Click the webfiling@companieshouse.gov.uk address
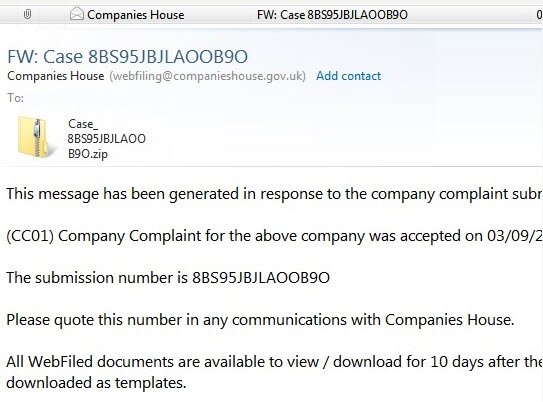This screenshot has width=543, height=402. tap(207, 76)
